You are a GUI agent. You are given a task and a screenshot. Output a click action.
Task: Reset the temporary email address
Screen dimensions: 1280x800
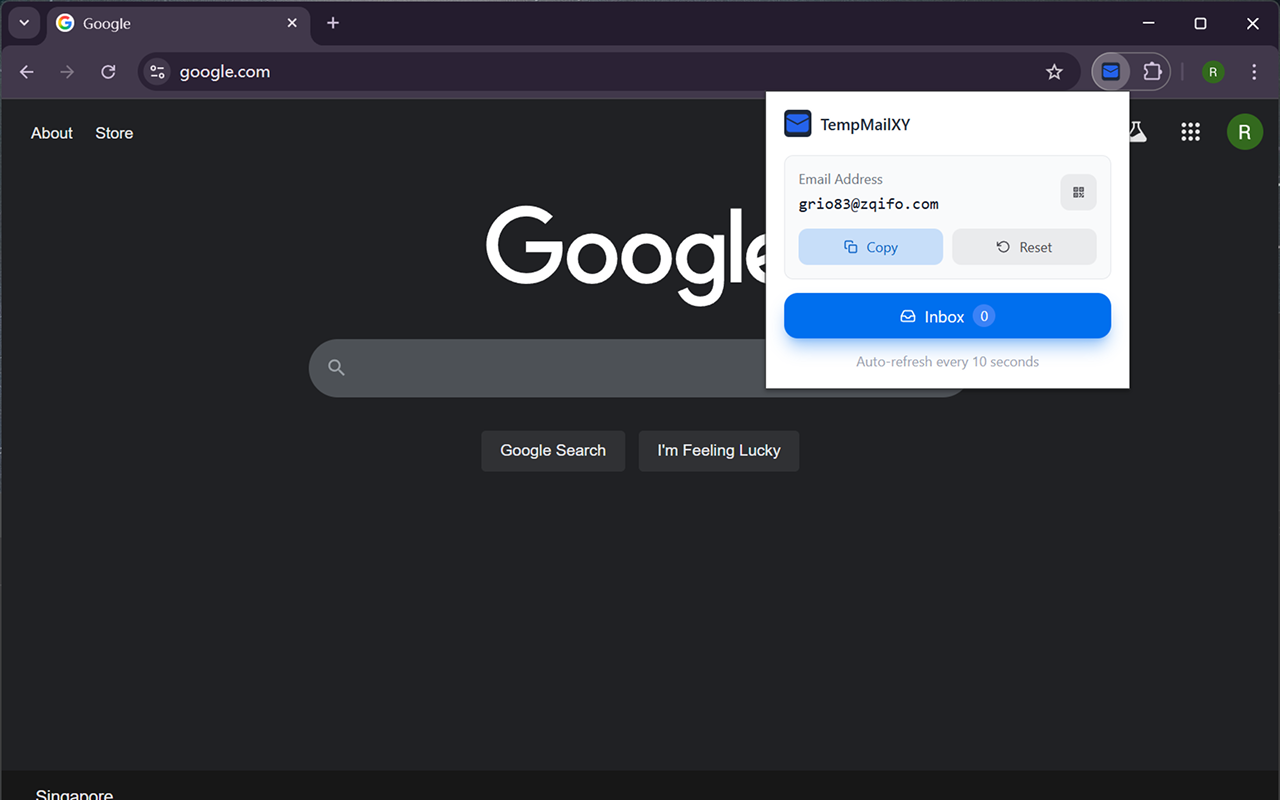1024,247
